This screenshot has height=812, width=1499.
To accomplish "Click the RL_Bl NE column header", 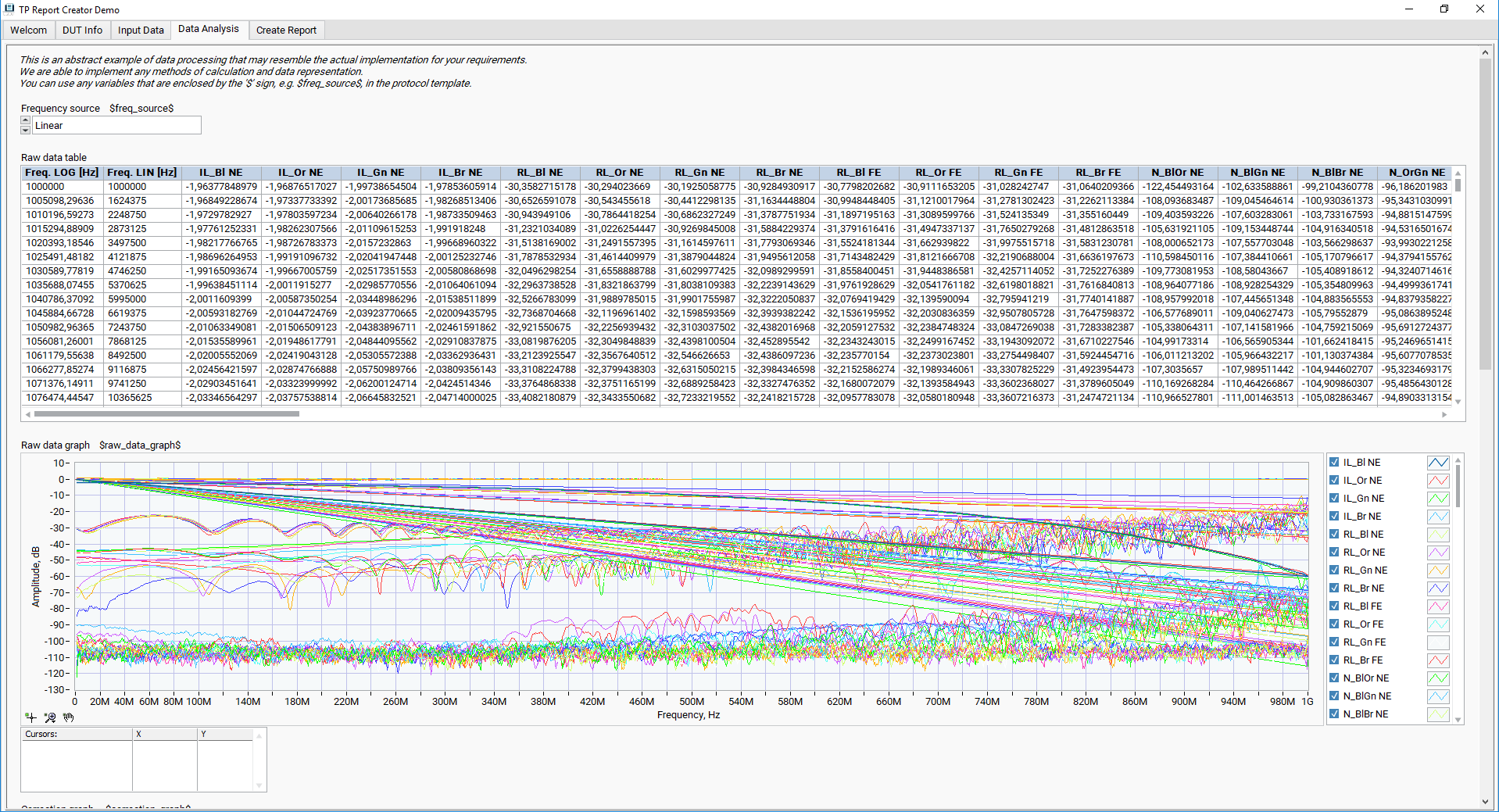I will [540, 173].
